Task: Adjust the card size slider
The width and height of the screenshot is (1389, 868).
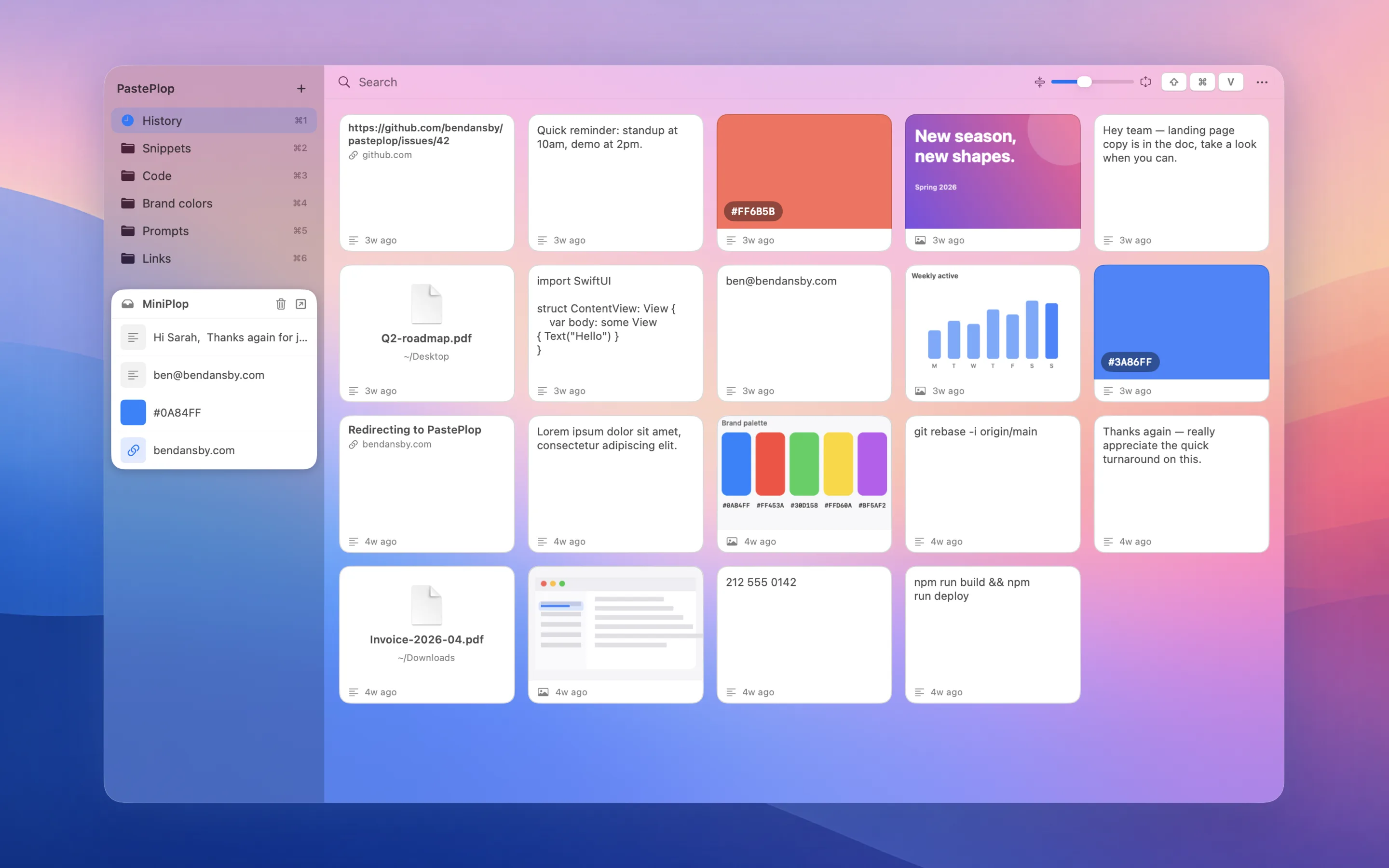Action: click(1092, 82)
